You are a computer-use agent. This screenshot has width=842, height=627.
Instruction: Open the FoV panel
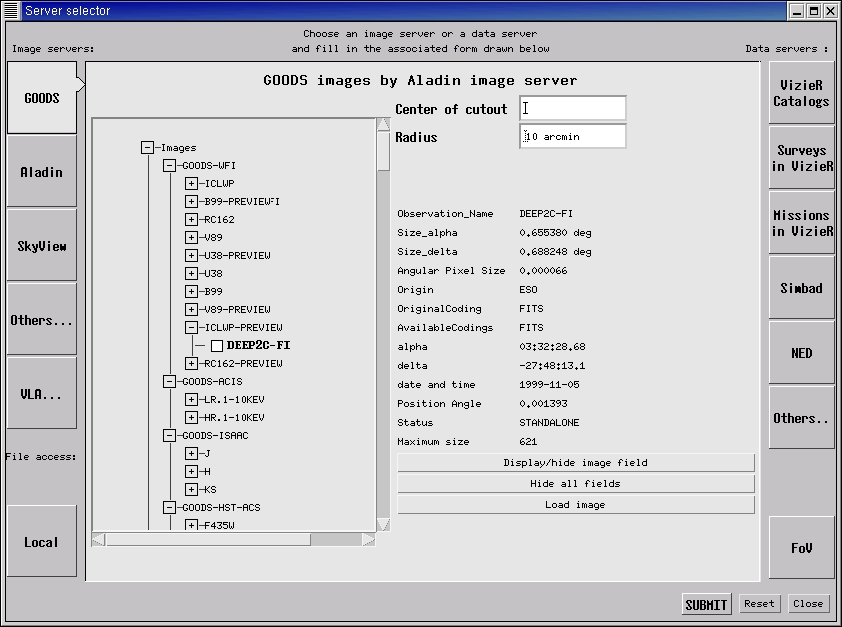(x=801, y=548)
